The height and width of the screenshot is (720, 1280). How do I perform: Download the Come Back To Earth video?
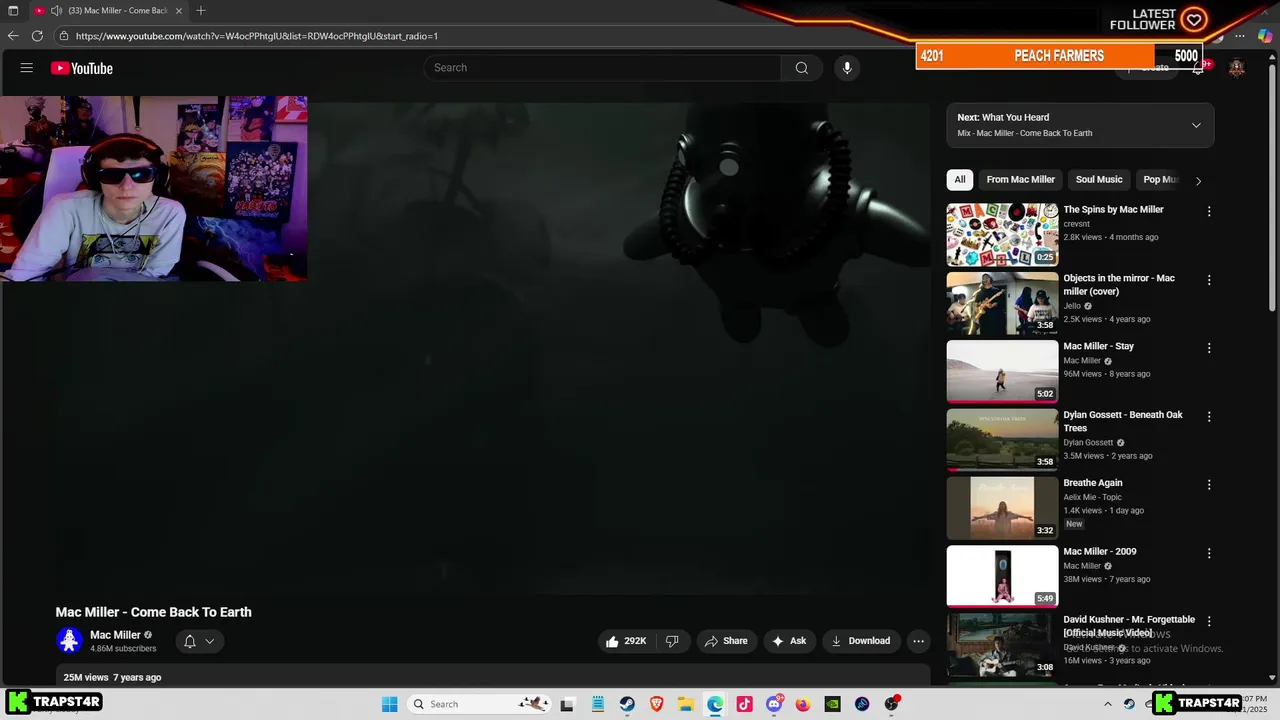860,641
